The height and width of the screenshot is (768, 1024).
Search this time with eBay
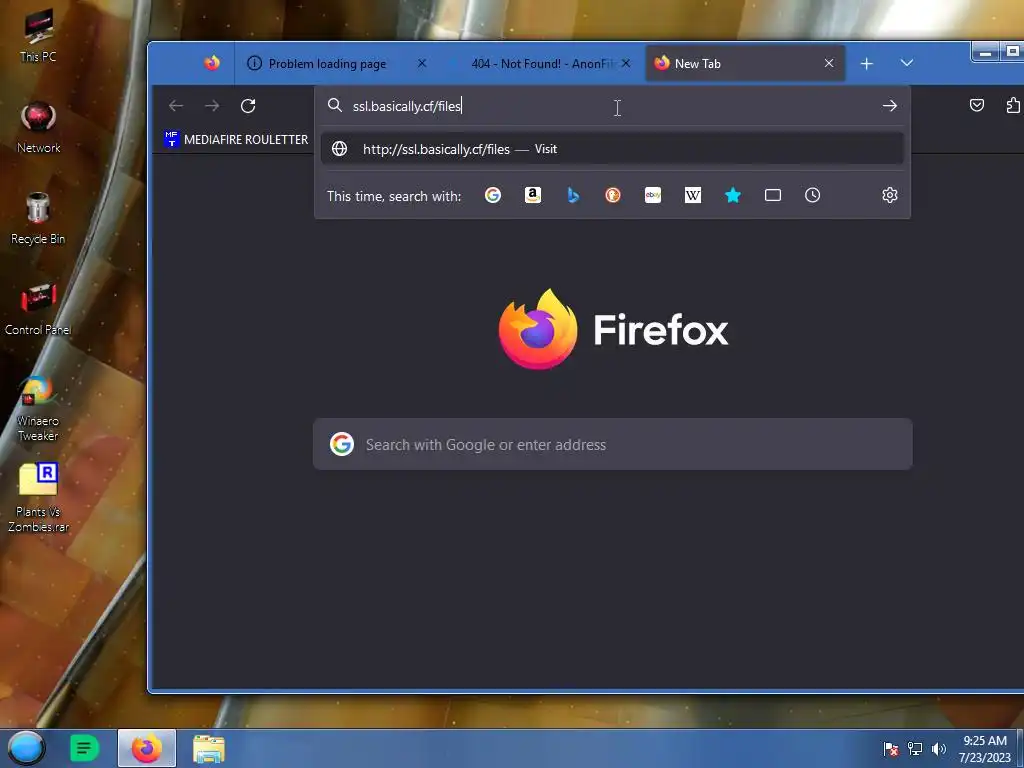pyautogui.click(x=653, y=195)
